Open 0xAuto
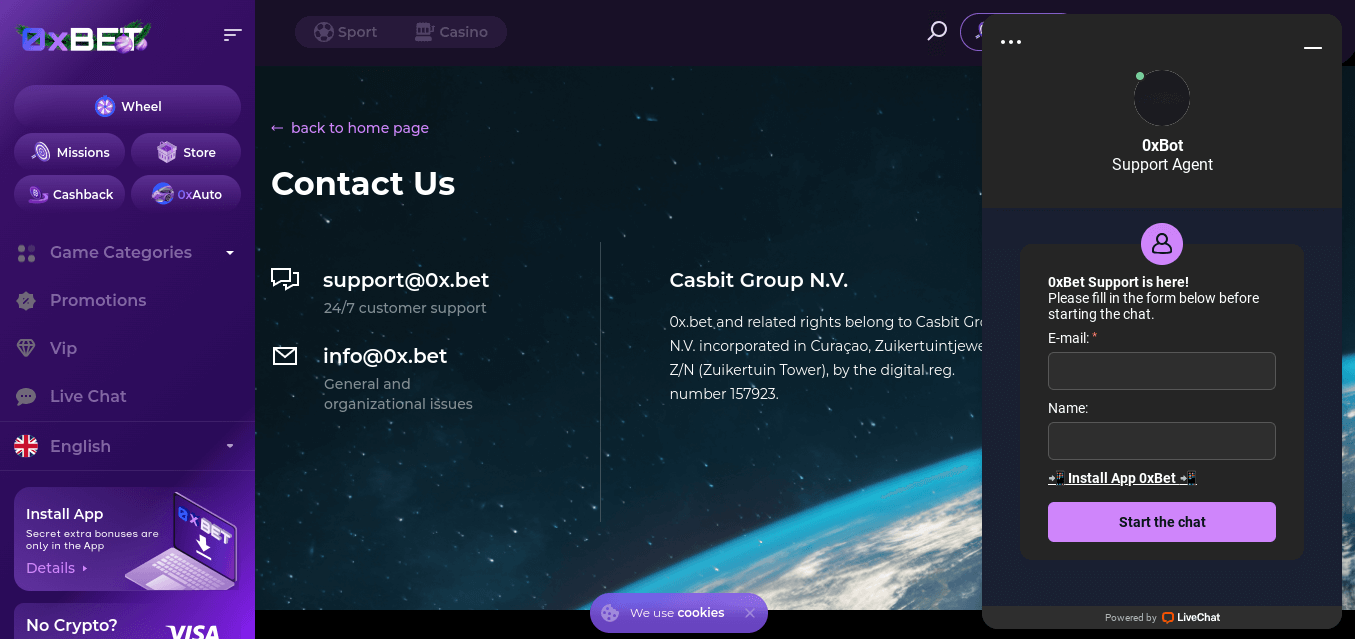The height and width of the screenshot is (639, 1355). coord(186,194)
